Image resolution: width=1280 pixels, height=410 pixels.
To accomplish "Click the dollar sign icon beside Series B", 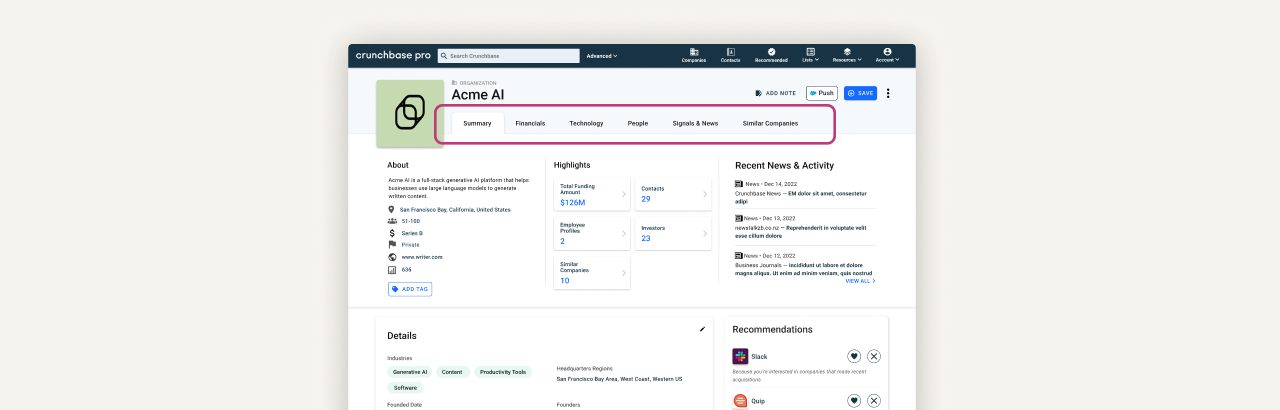I will coord(392,233).
